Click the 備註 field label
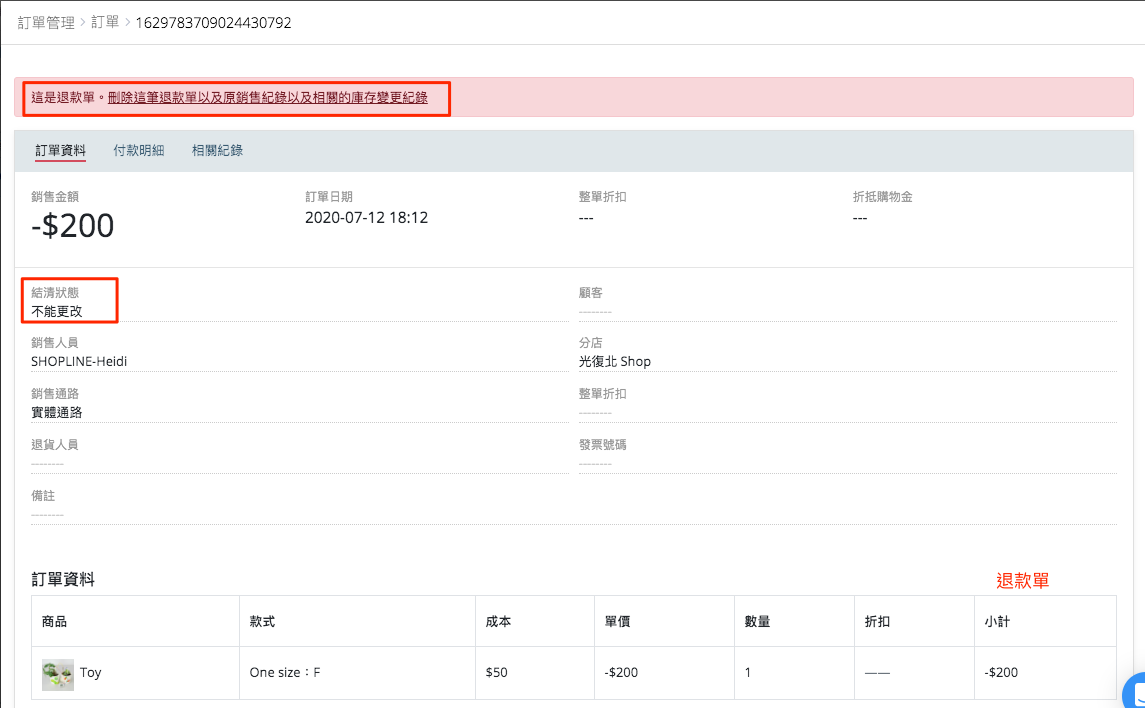 (43, 496)
